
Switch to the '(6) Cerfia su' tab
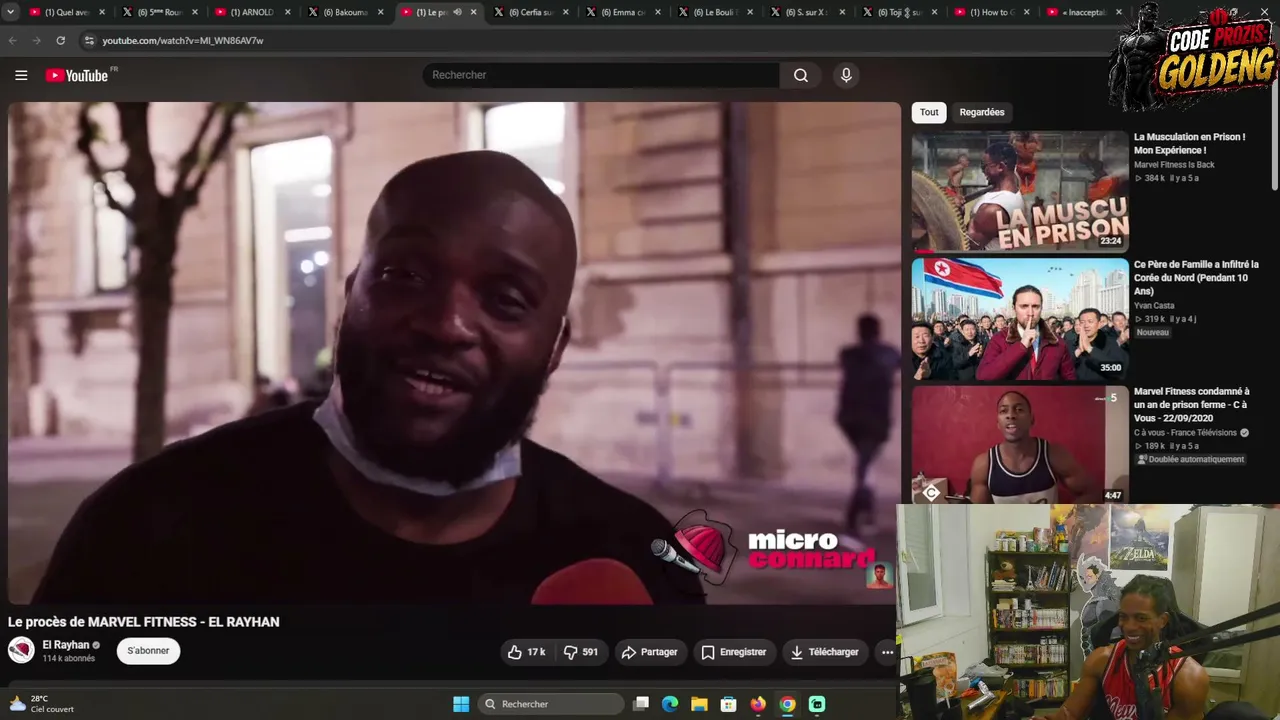(531, 12)
